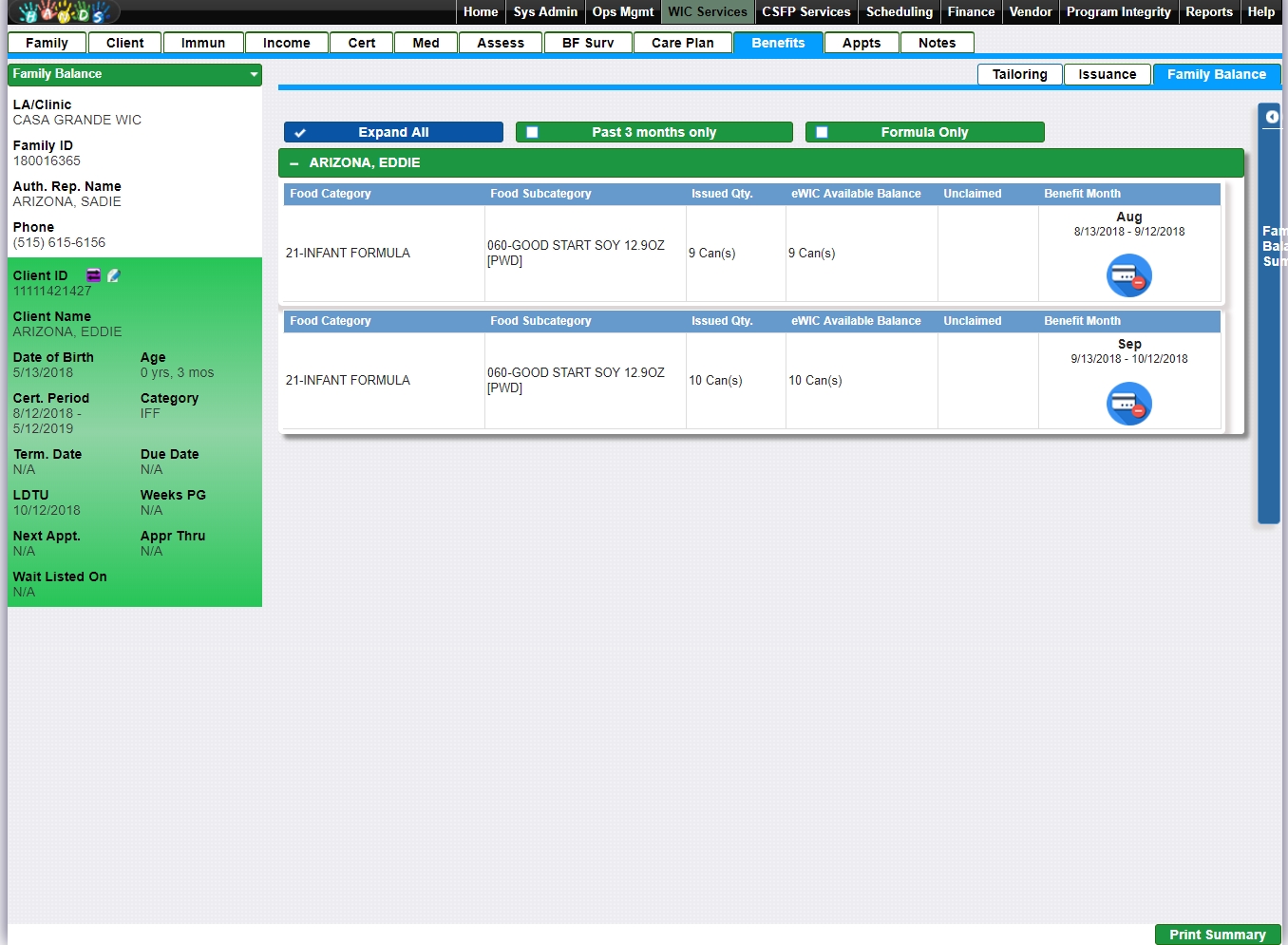
Task: Click the HANDS logo in the header
Action: [63, 12]
